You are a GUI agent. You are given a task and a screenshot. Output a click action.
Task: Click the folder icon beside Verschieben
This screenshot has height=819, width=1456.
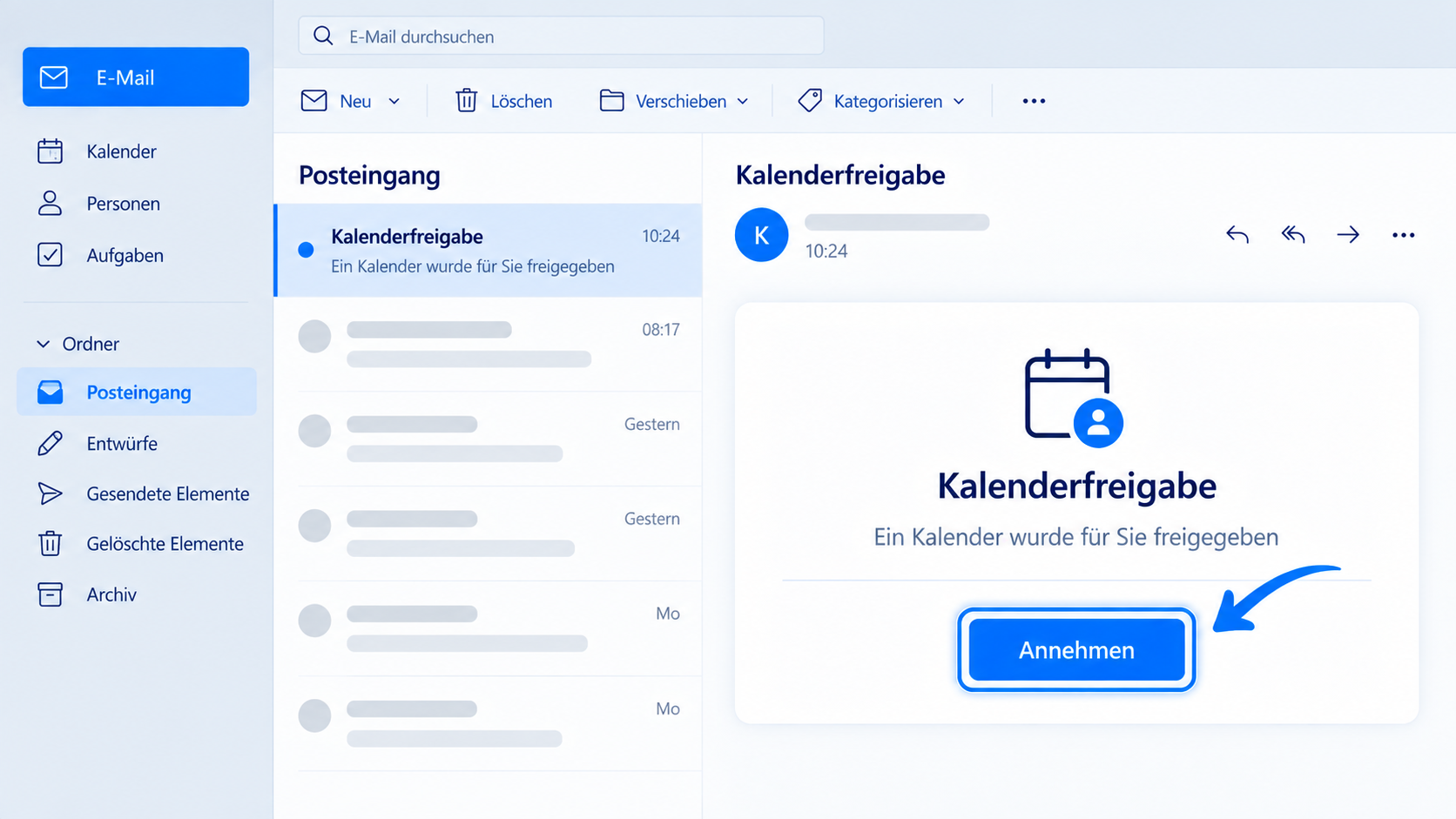pyautogui.click(x=611, y=101)
